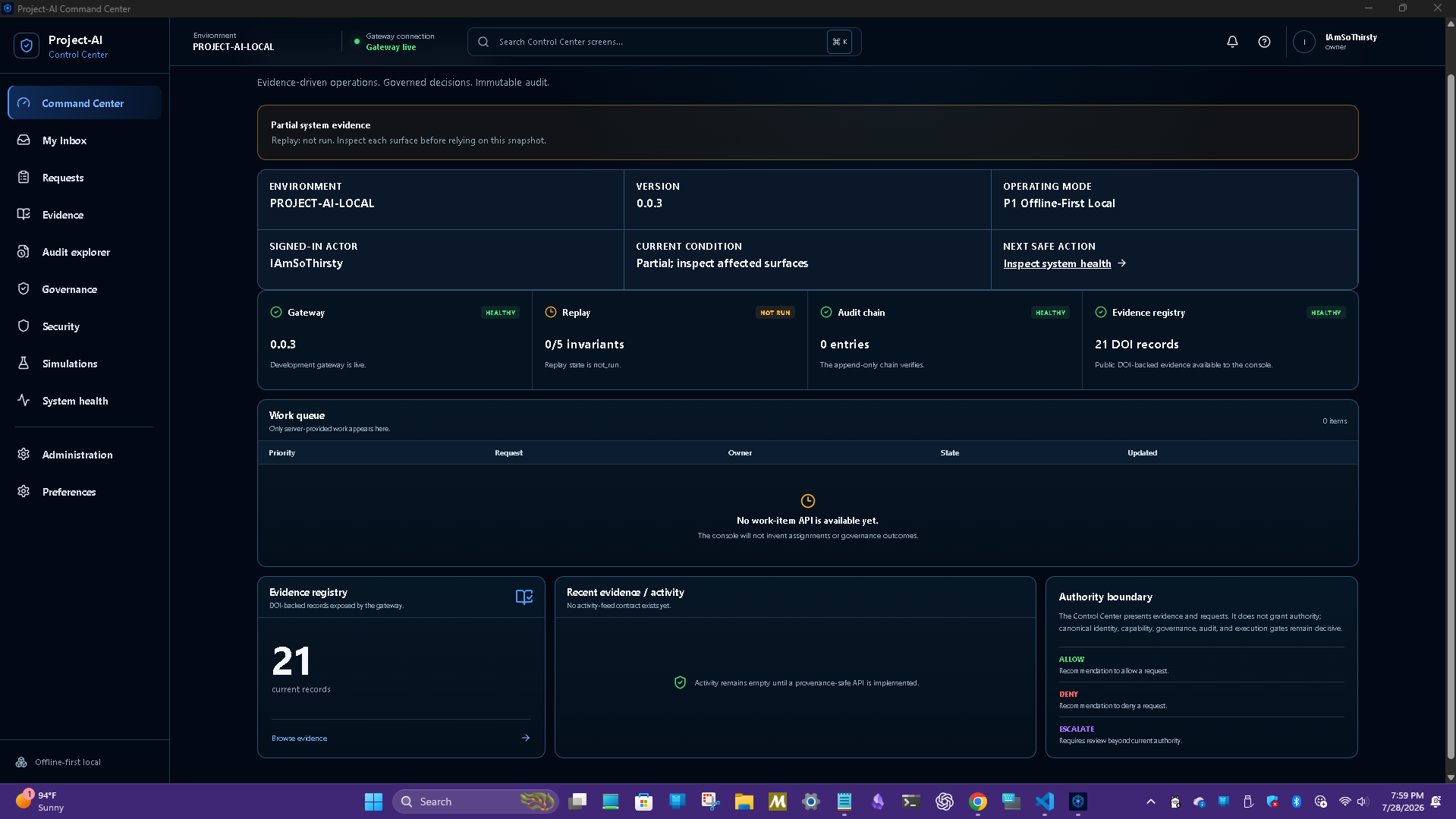Click the Project-AI shield logo icon

(x=27, y=46)
